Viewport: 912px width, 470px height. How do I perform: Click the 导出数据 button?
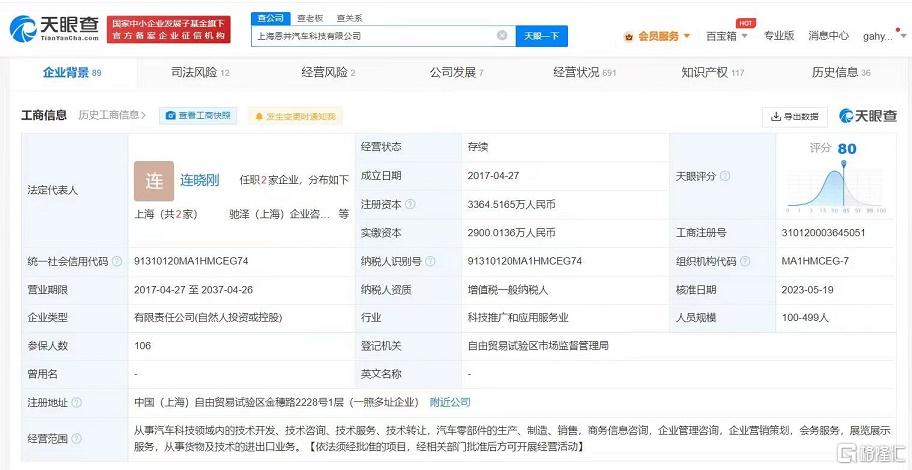coord(795,116)
